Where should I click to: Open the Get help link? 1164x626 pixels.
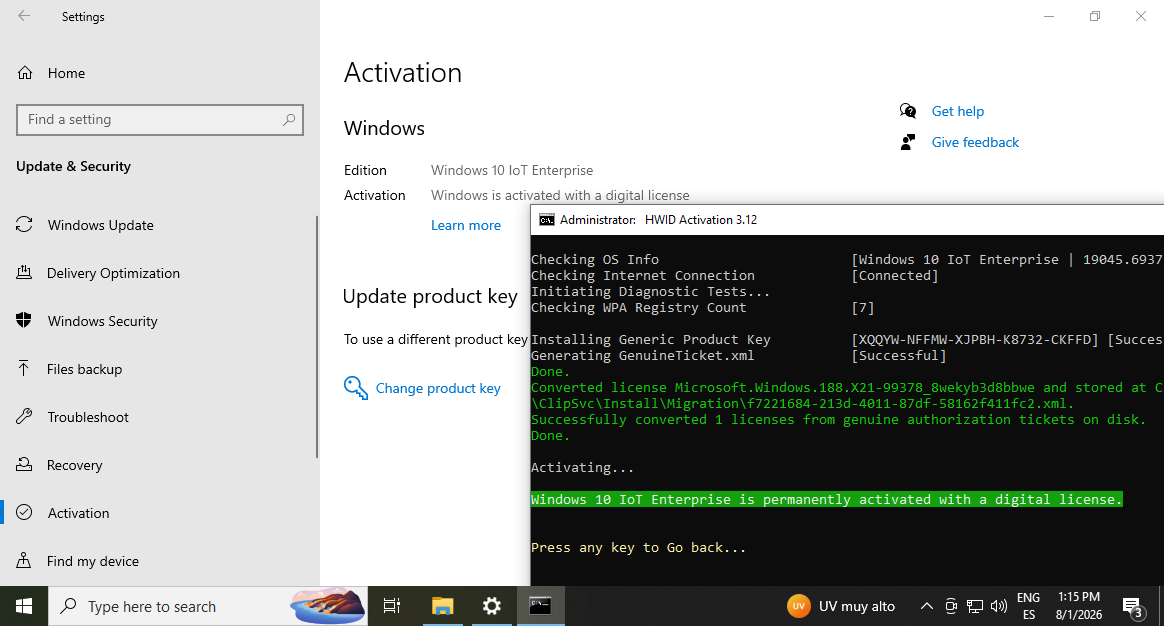[958, 111]
